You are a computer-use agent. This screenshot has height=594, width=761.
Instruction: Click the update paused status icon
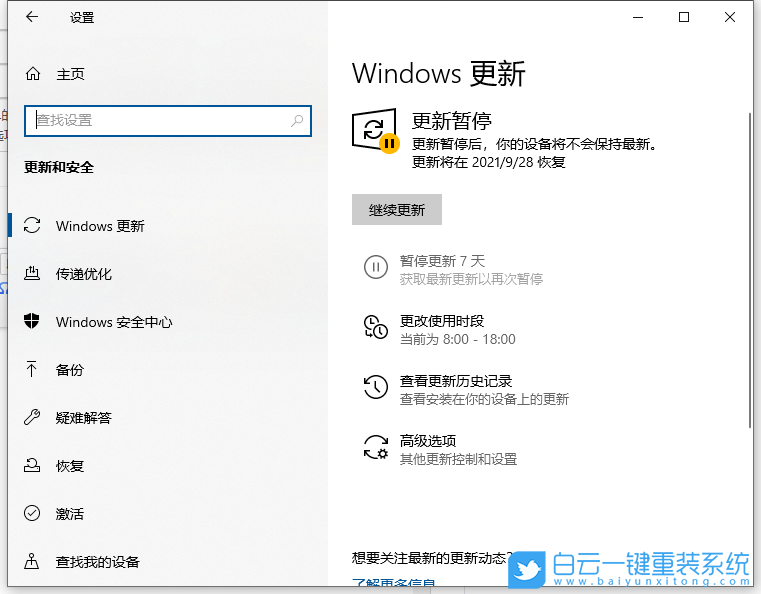click(375, 130)
